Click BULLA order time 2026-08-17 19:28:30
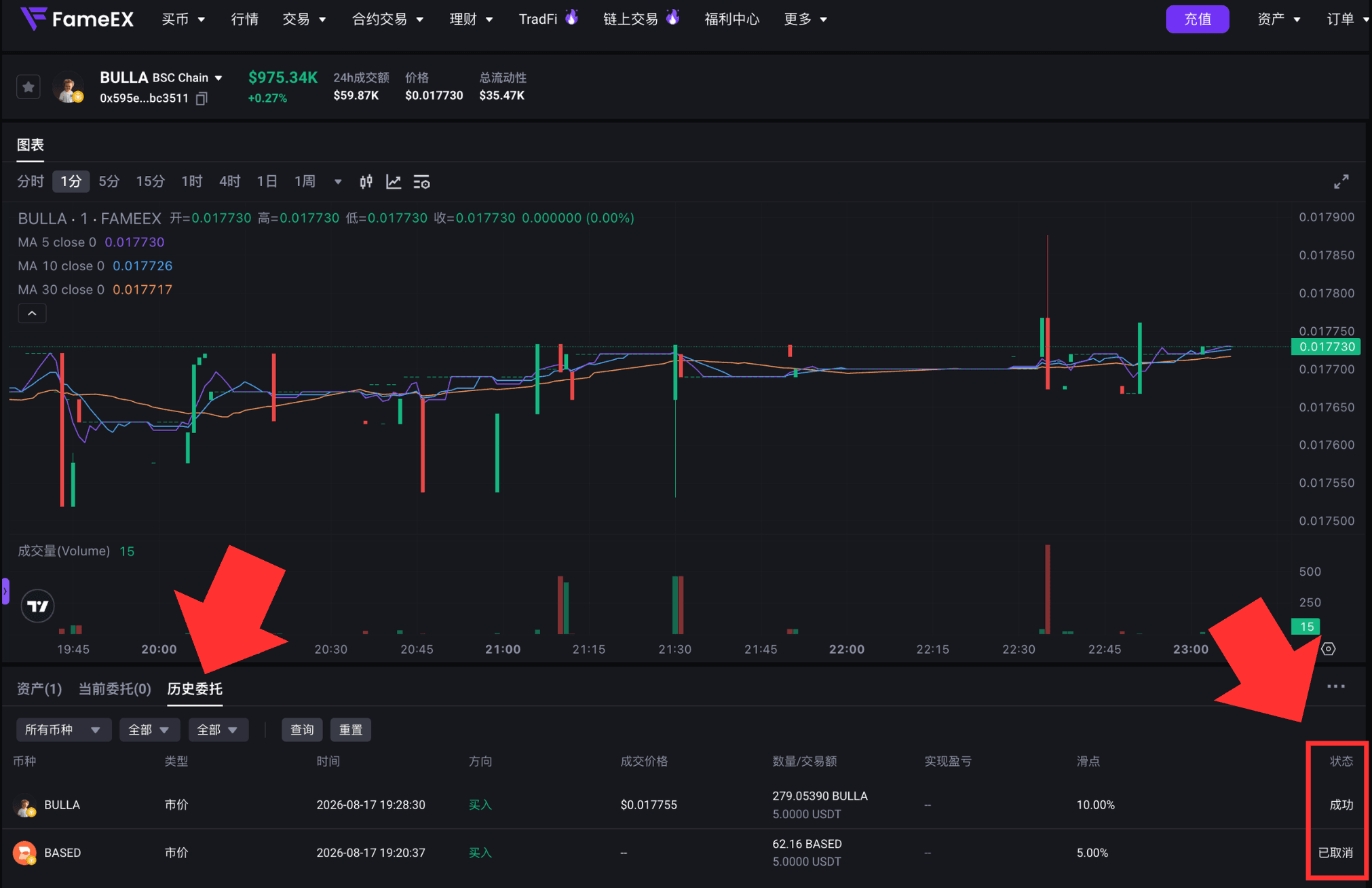The image size is (1372, 888). tap(370, 804)
